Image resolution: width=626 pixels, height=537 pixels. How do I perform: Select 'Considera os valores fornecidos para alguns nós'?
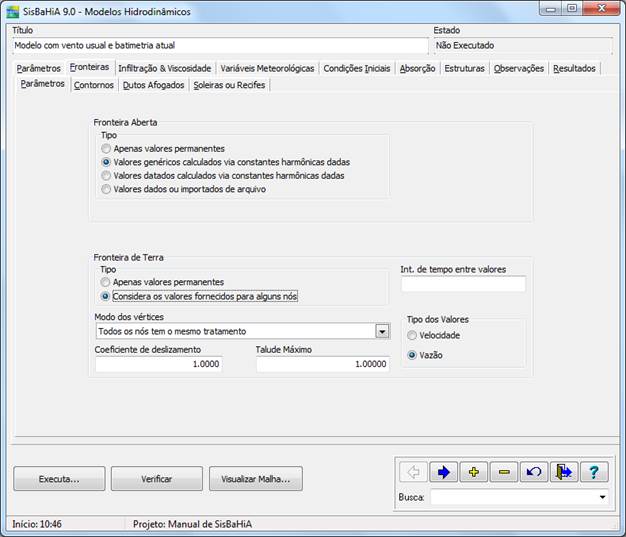coord(199,296)
